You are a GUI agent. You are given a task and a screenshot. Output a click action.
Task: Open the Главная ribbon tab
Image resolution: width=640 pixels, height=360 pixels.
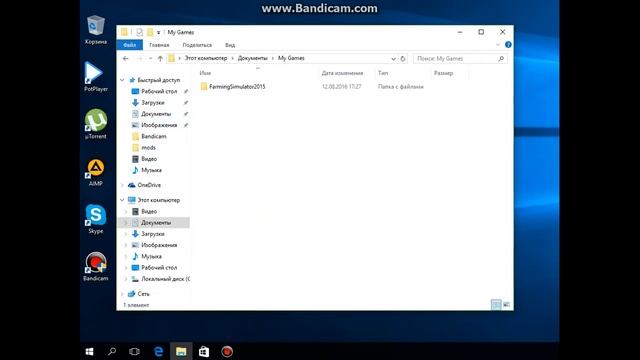[159, 45]
